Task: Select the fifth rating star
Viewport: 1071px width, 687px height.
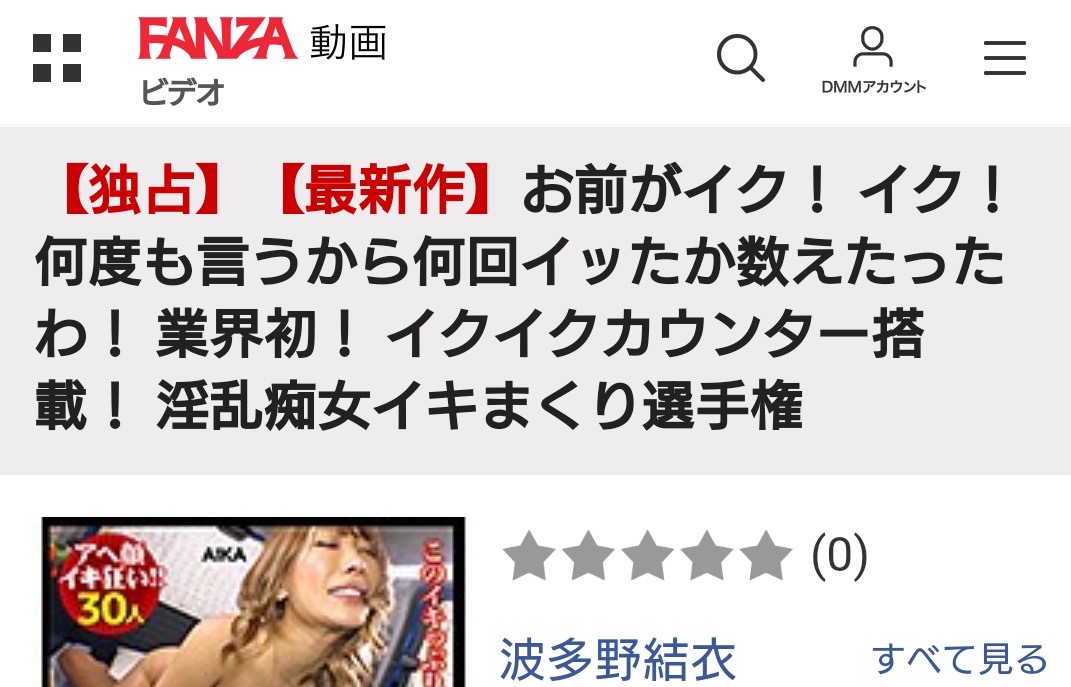Action: tap(766, 556)
